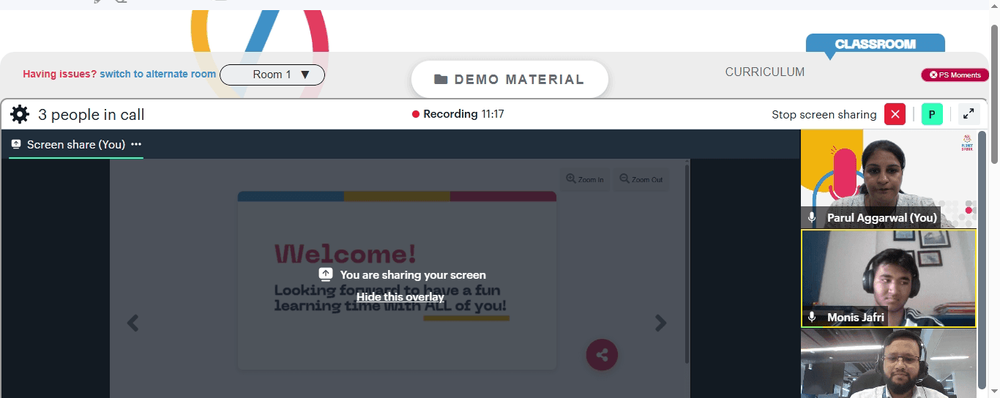This screenshot has height=398, width=1000.
Task: Click the red stop screen sharing X button
Action: coord(895,114)
